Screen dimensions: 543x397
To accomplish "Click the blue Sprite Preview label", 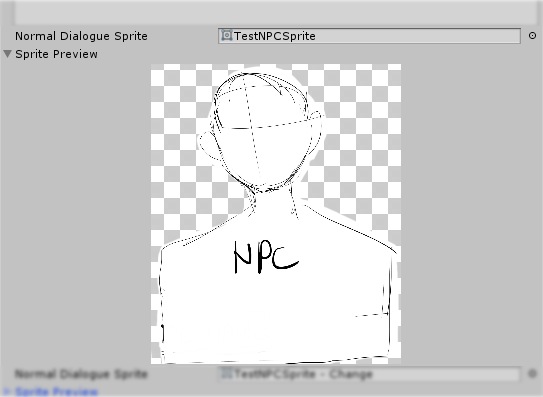I will click(56, 392).
